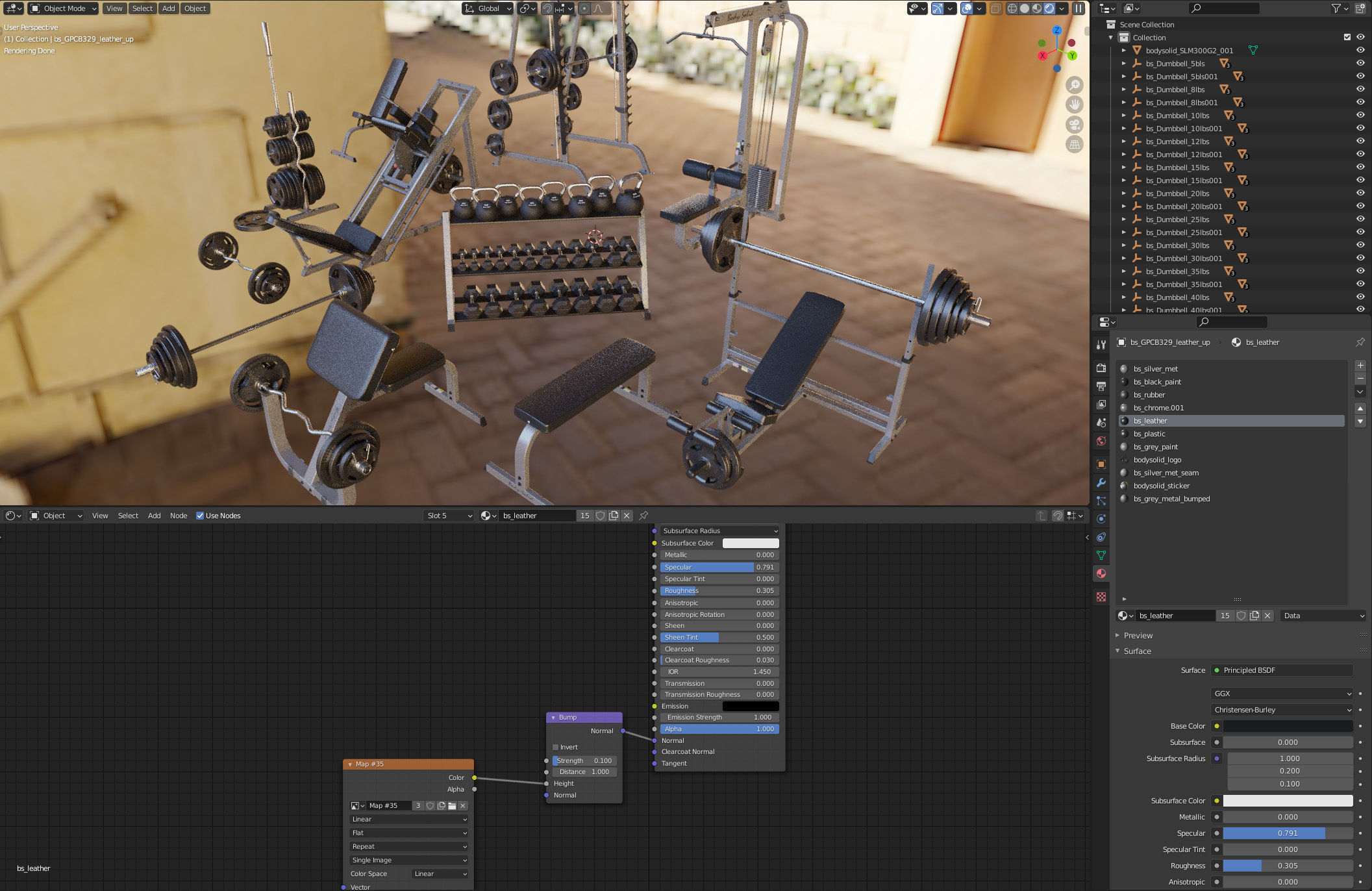Add new material slot with plus button
1372x891 pixels.
tap(1360, 366)
